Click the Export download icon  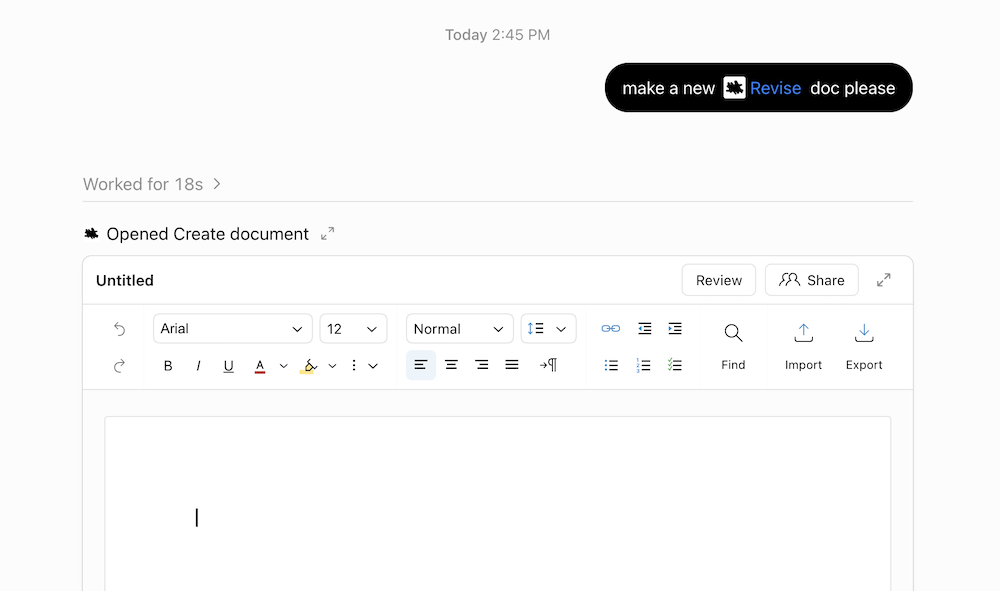point(864,333)
